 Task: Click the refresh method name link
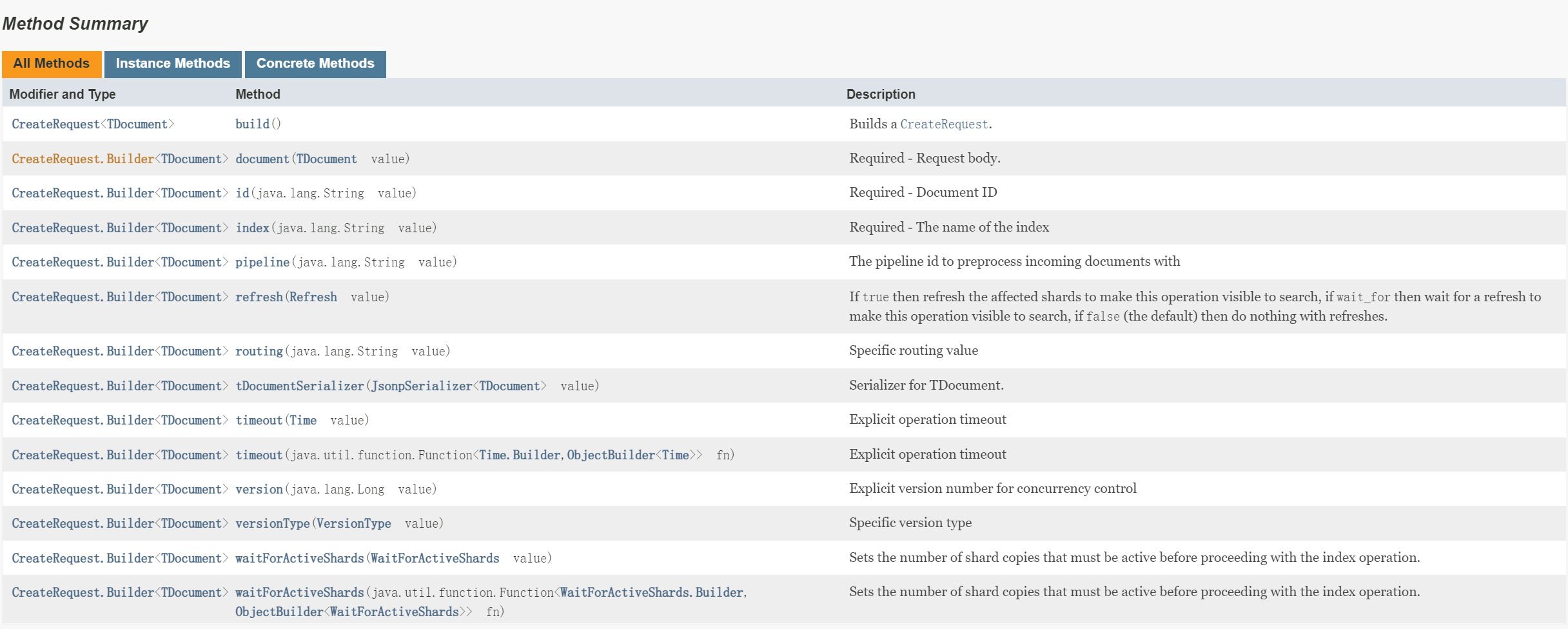tap(259, 297)
